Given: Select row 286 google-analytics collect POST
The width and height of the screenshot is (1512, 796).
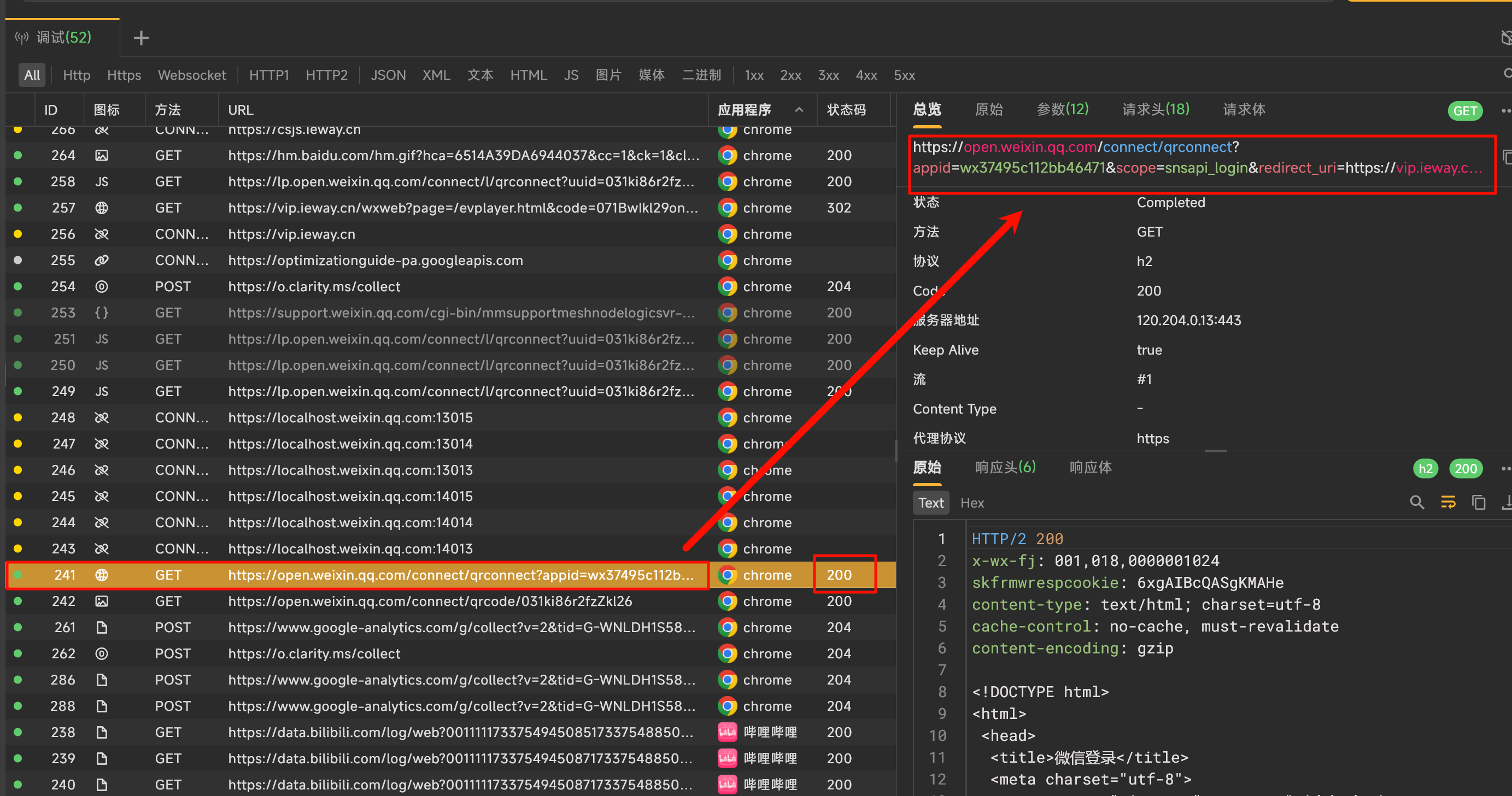Looking at the screenshot, I should click(x=450, y=680).
